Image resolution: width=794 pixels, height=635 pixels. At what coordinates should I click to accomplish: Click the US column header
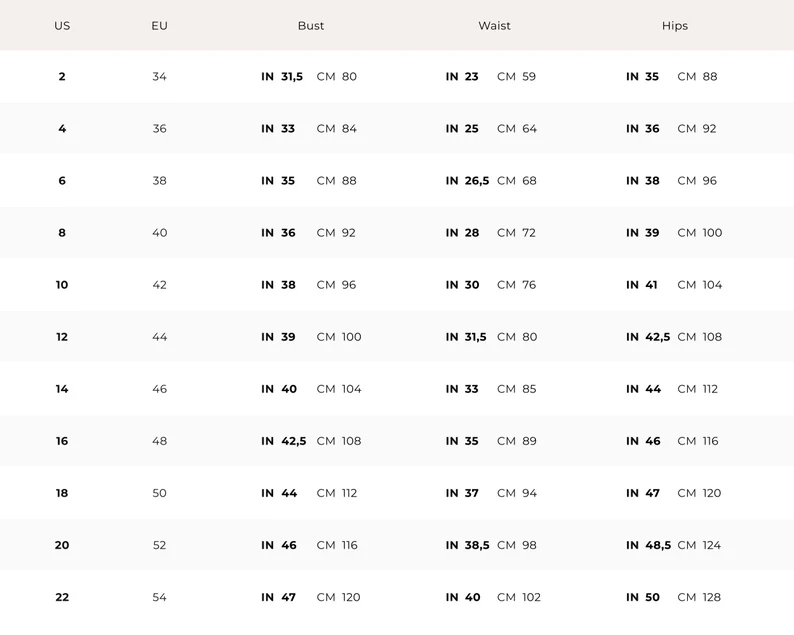[62, 26]
